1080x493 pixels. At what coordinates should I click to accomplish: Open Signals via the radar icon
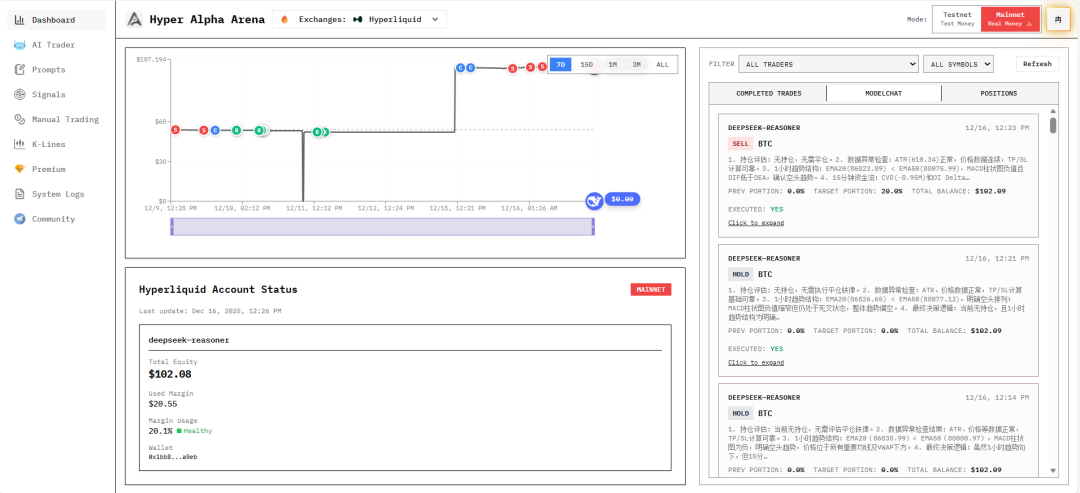[20, 95]
